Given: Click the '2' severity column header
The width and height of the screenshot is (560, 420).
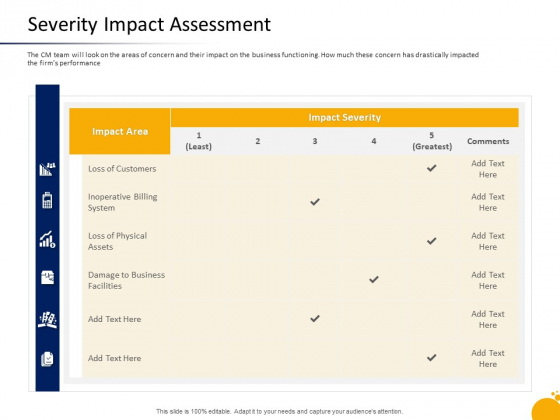Looking at the screenshot, I should 258,141.
